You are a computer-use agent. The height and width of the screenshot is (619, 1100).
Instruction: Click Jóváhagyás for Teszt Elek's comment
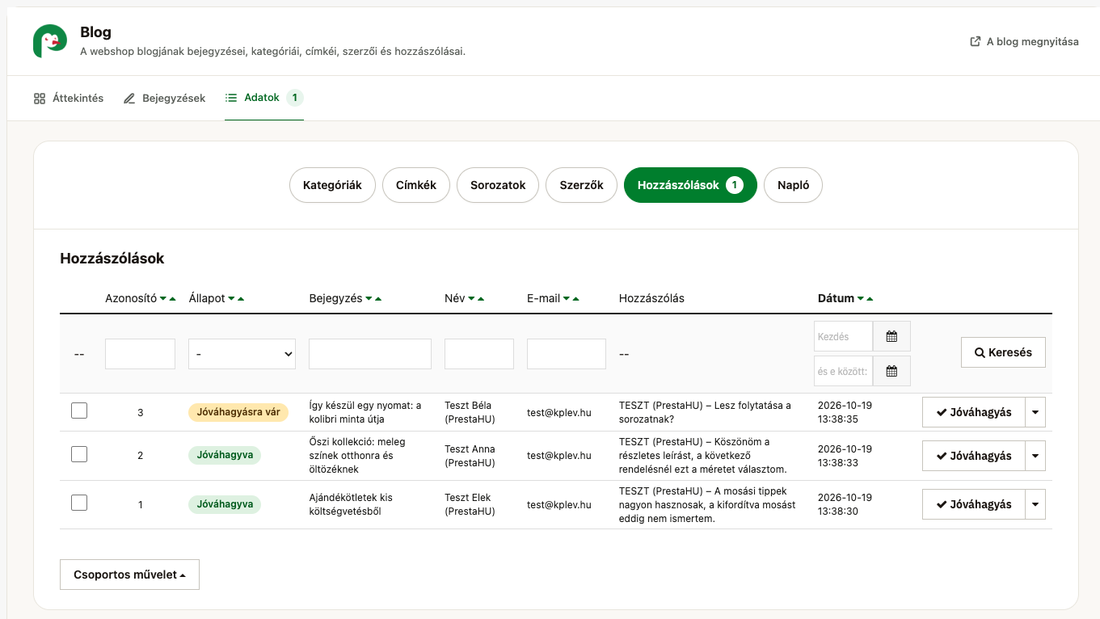(974, 504)
